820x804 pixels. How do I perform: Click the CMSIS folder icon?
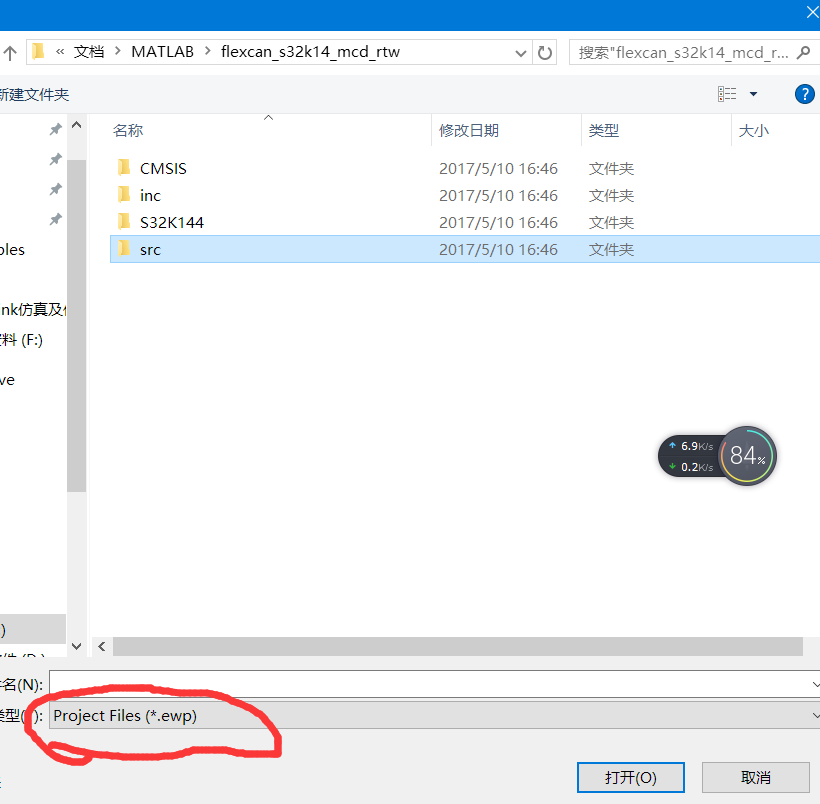click(x=124, y=167)
